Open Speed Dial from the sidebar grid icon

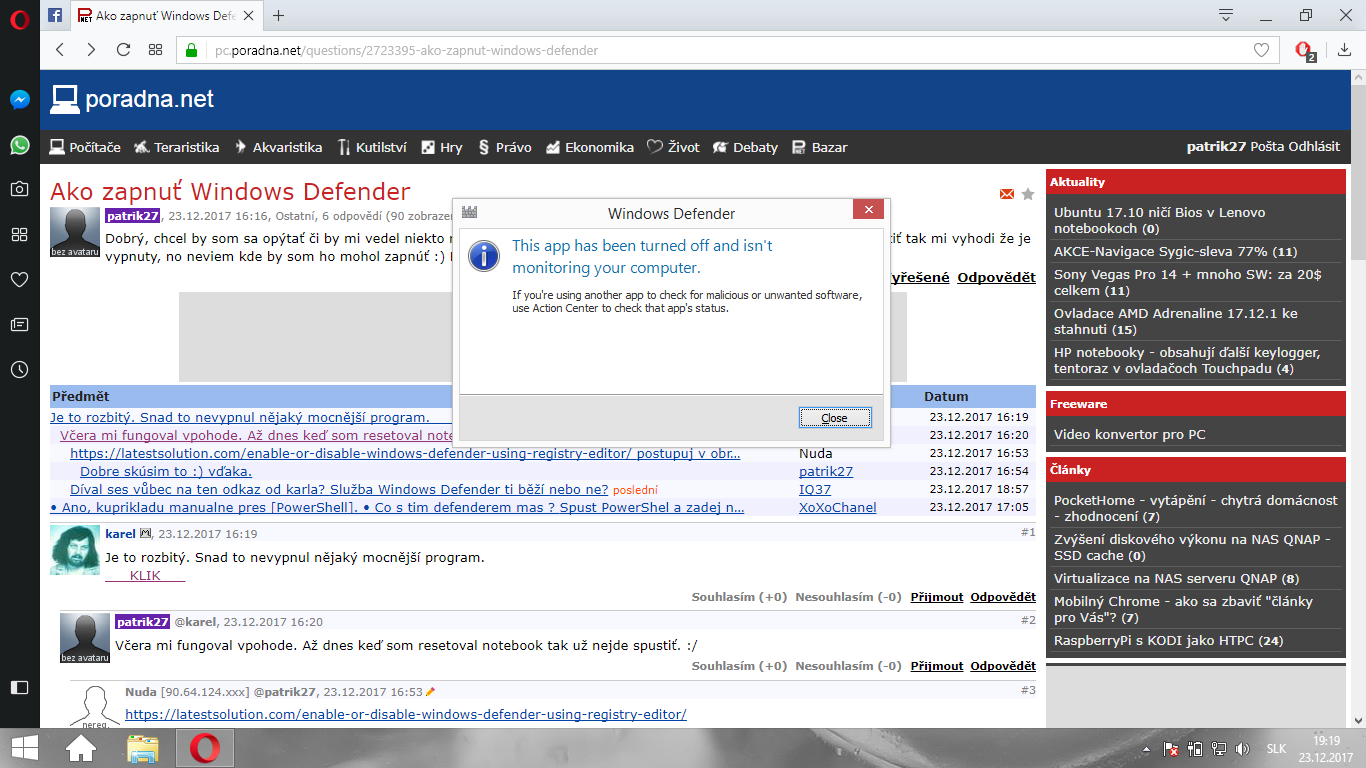[x=19, y=234]
